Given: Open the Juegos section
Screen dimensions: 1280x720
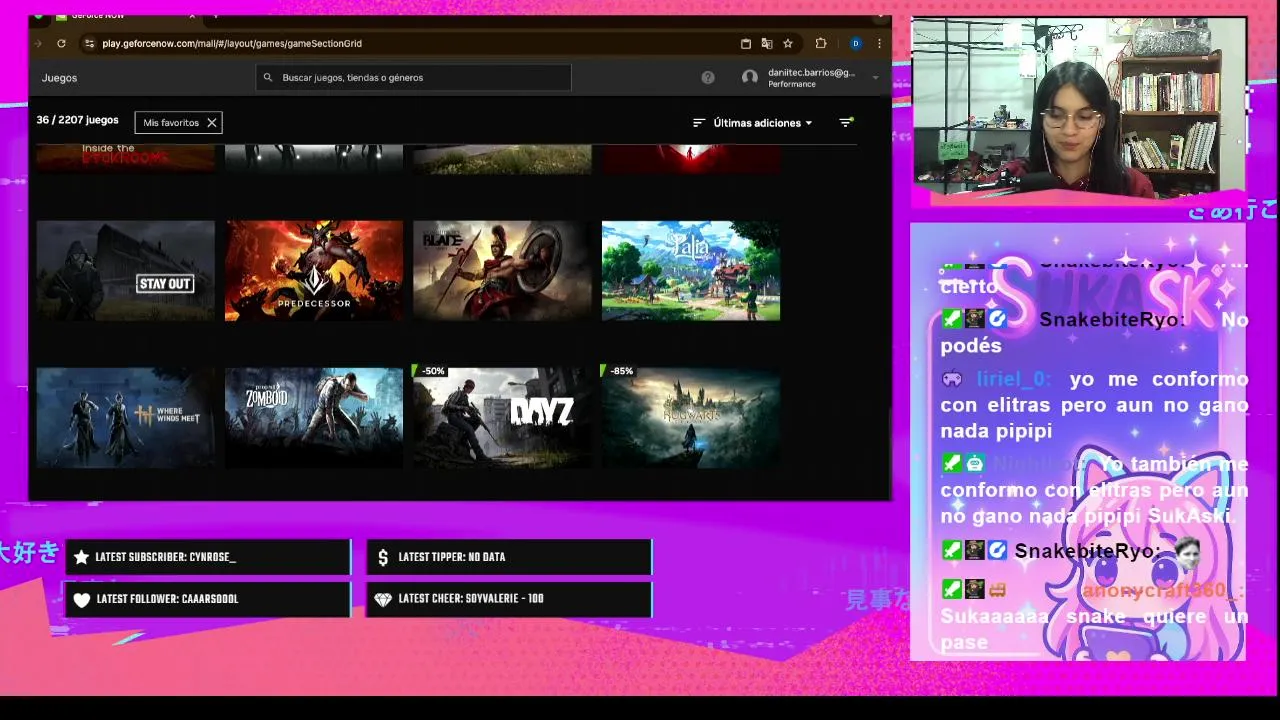Looking at the screenshot, I should tap(59, 77).
